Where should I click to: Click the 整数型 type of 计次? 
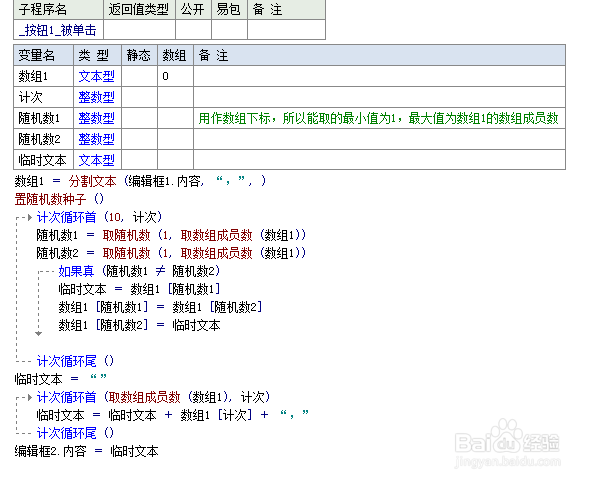[96, 97]
